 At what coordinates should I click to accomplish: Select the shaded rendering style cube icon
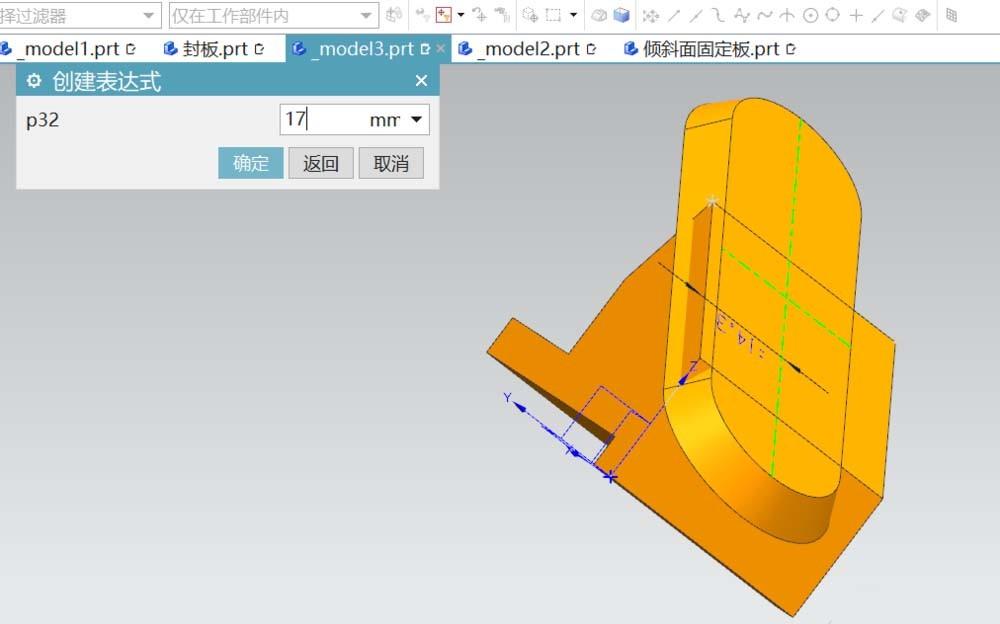click(x=622, y=13)
